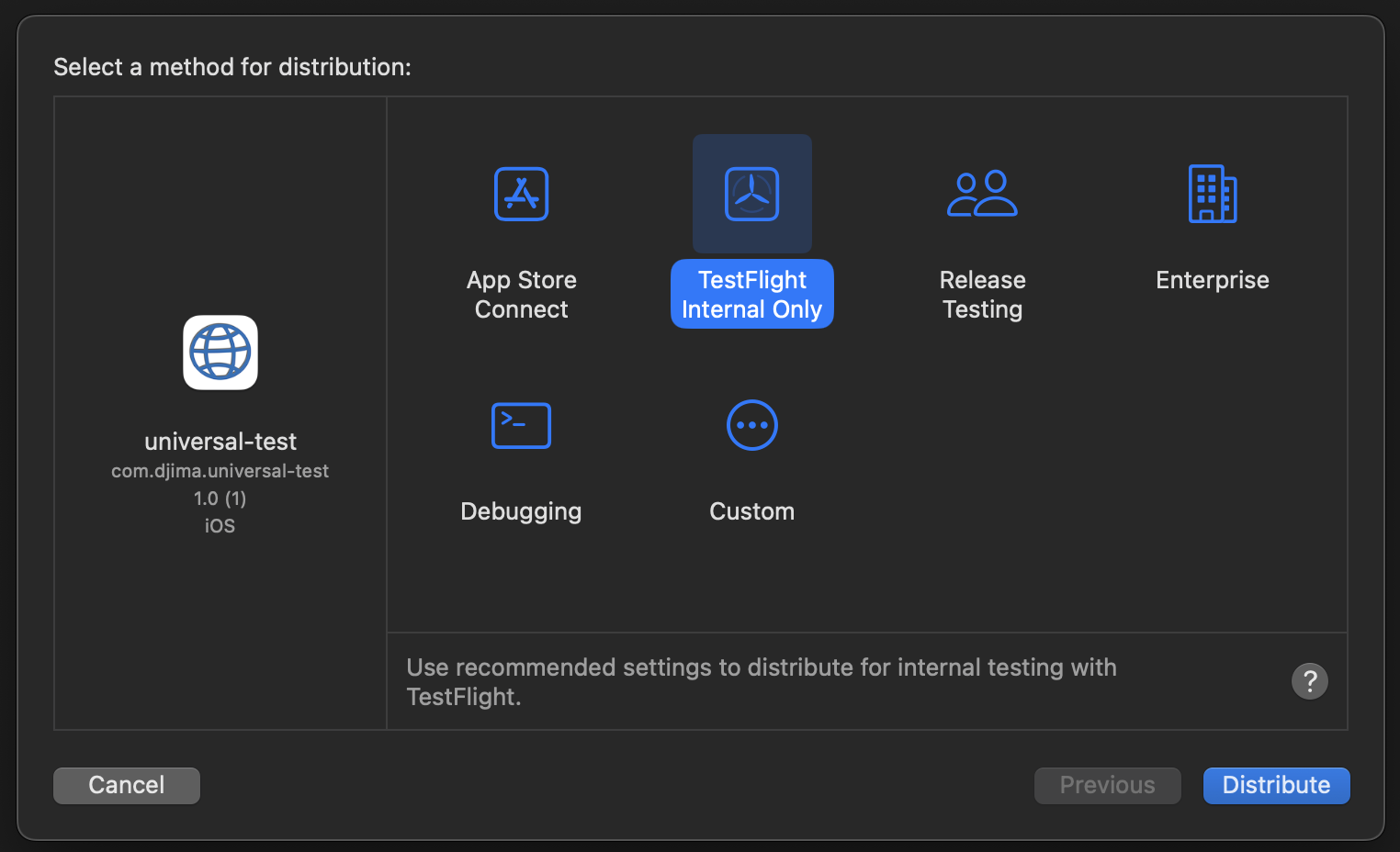The height and width of the screenshot is (852, 1400).
Task: Choose the Release Testing people icon
Action: tap(982, 194)
